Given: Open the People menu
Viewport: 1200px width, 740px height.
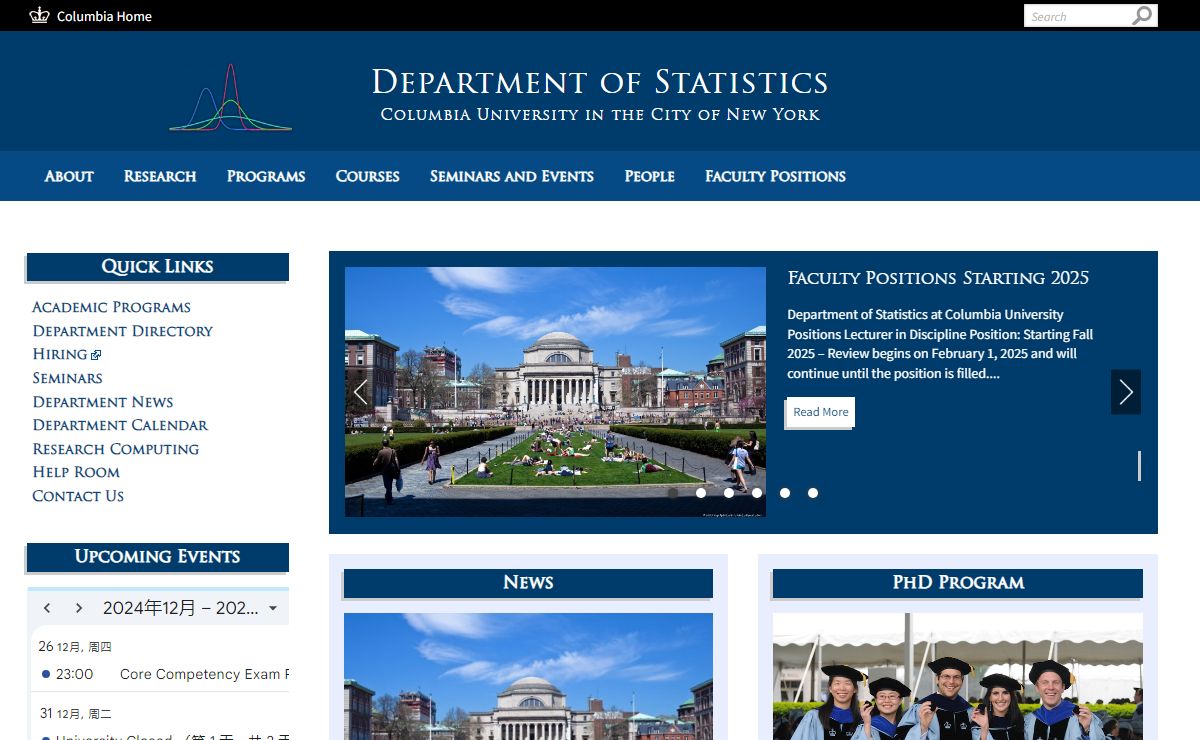Looking at the screenshot, I should point(650,176).
